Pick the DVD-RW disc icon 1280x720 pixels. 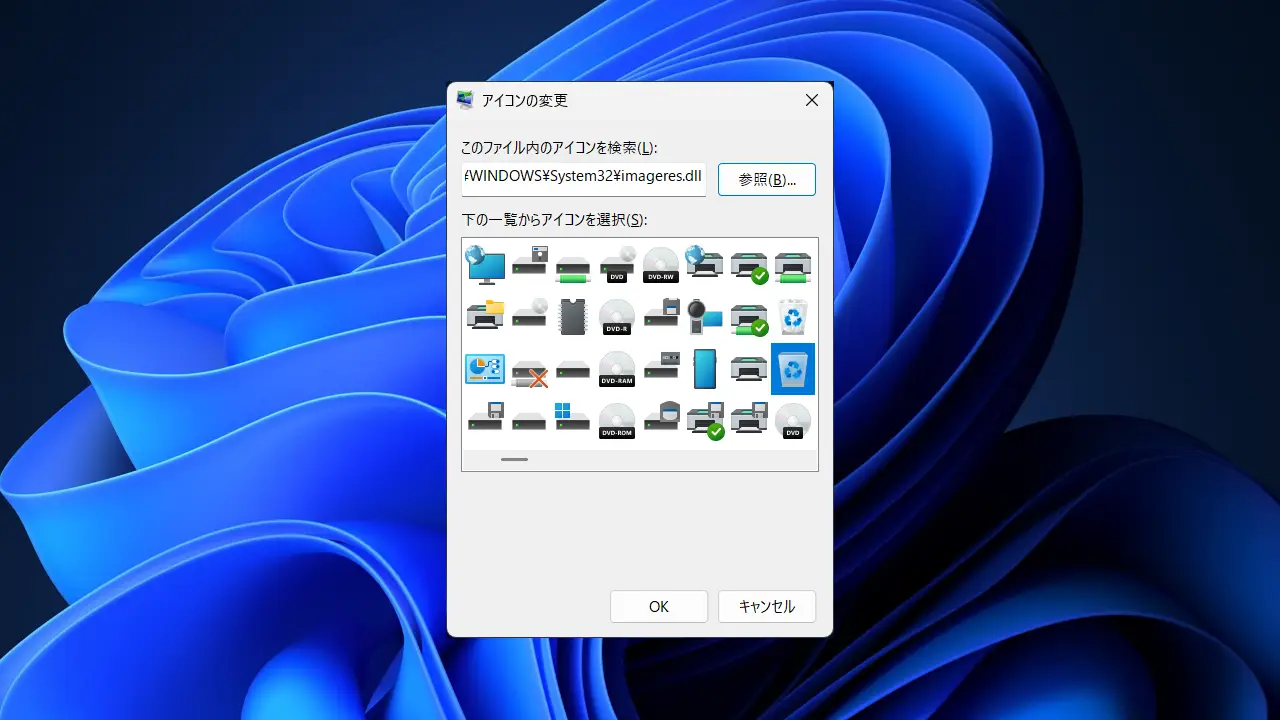coord(661,265)
